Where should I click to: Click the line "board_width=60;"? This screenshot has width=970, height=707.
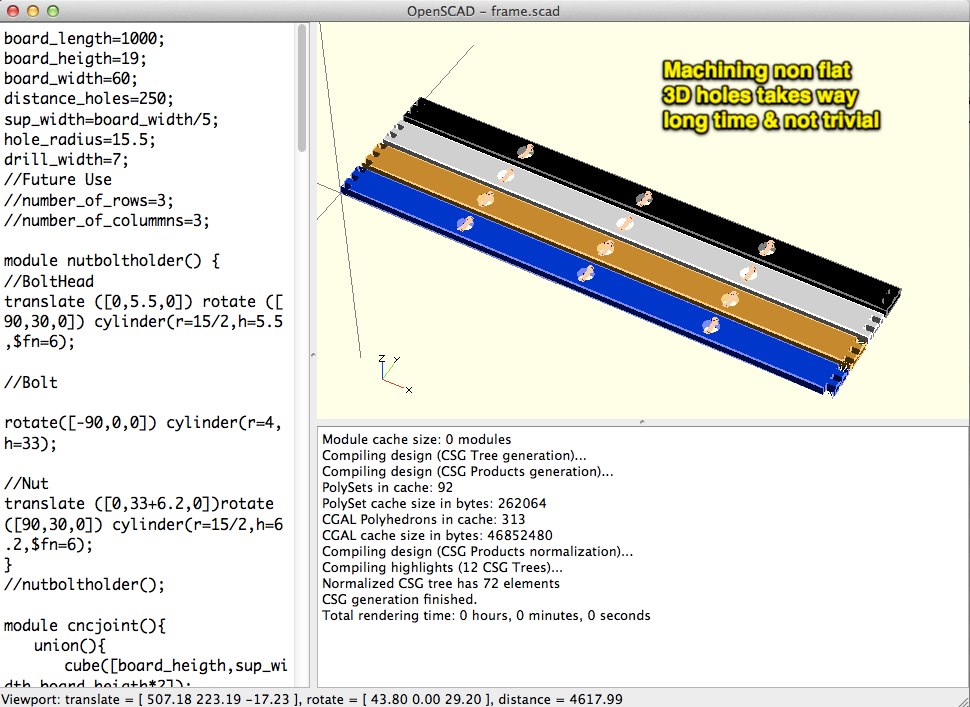[x=71, y=79]
